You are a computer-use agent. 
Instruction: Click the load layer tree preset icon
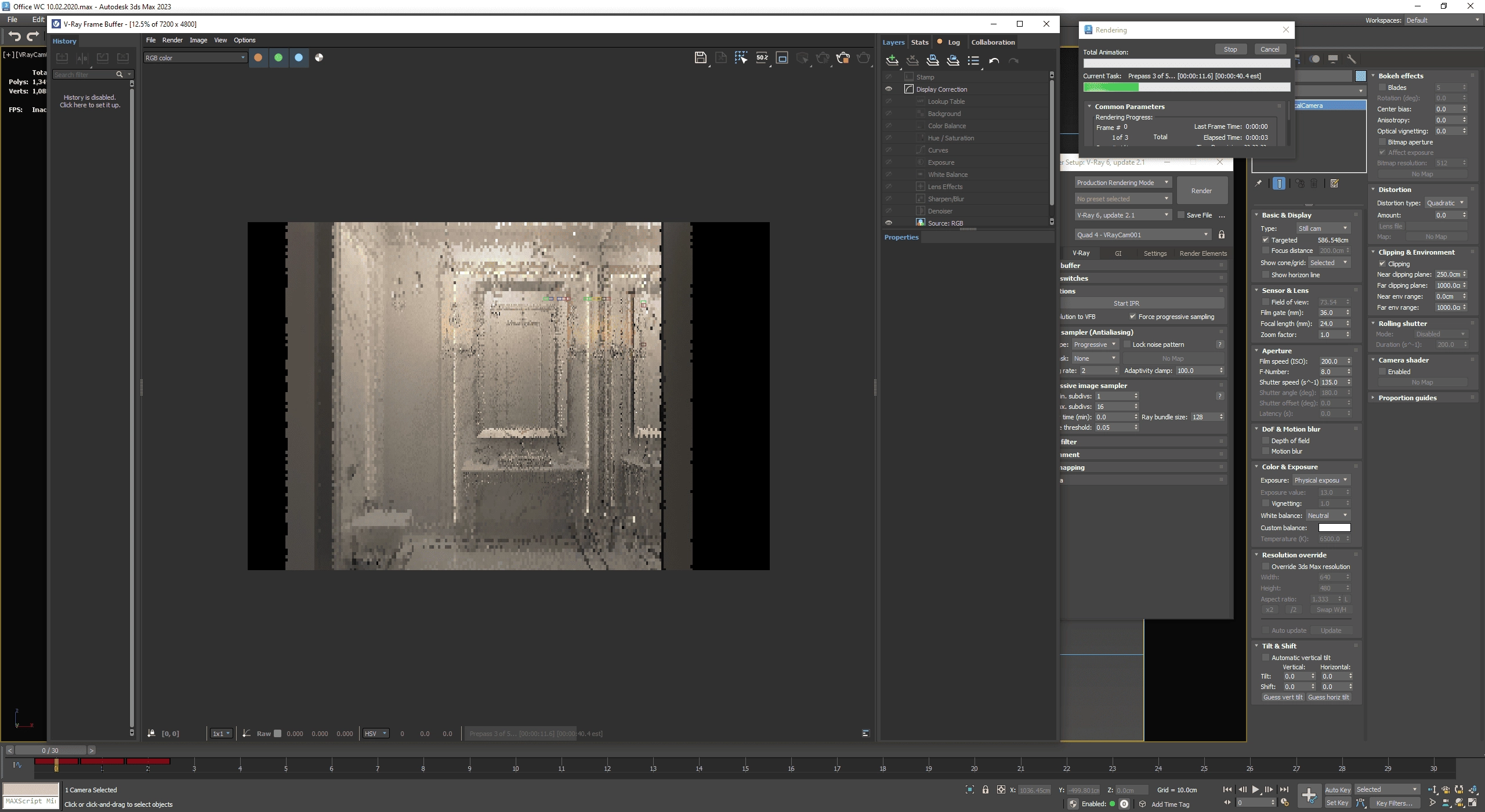953,60
